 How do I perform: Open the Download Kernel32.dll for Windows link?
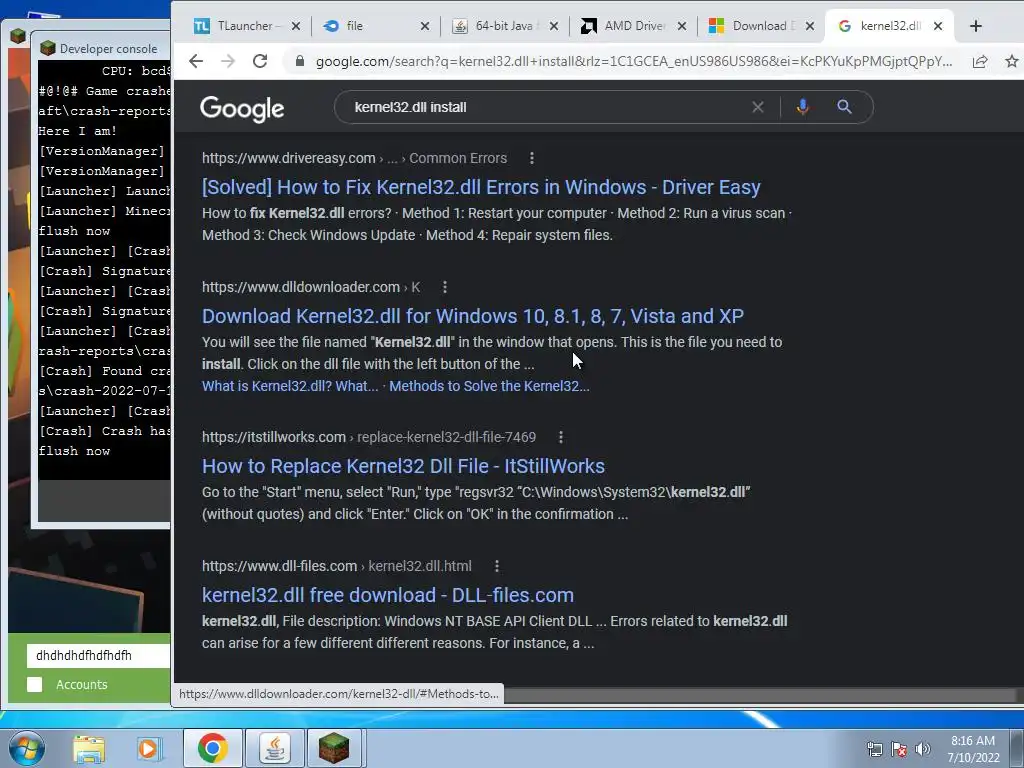tap(473, 316)
